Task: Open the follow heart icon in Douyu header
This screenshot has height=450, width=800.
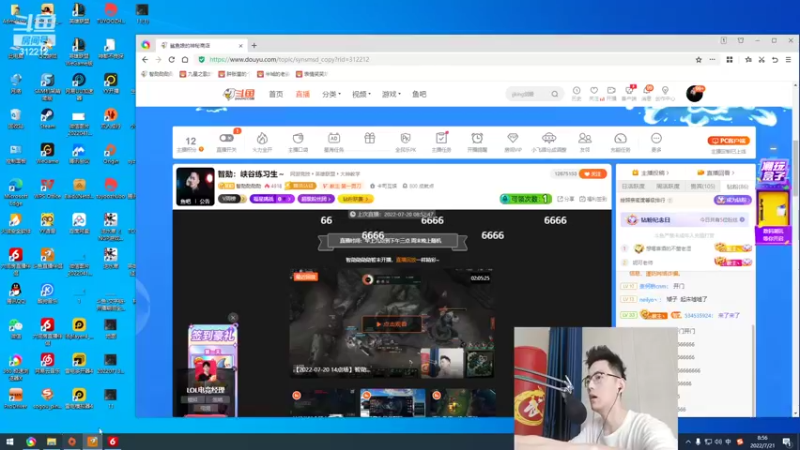Action: 594,93
